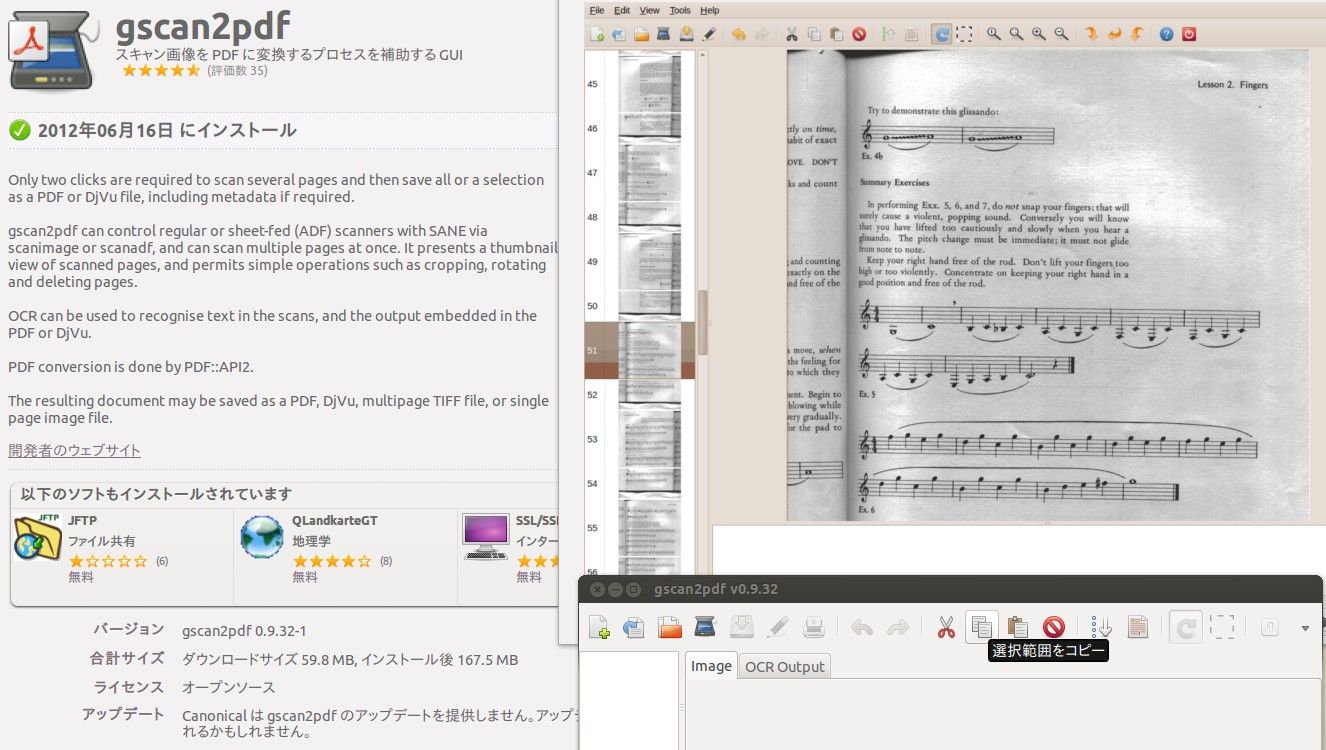1326x750 pixels.
Task: Click gscan2pdf v0.9.32 window title
Action: (x=716, y=589)
